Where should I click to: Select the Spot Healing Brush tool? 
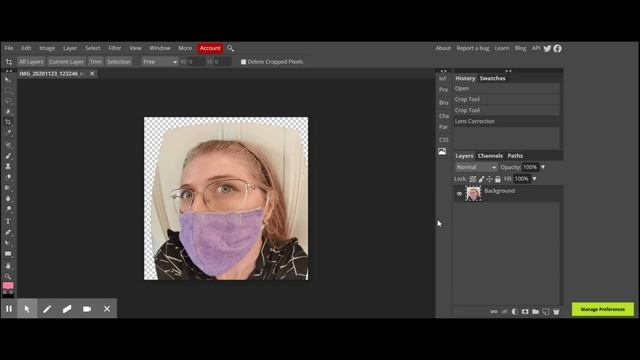tap(8, 145)
